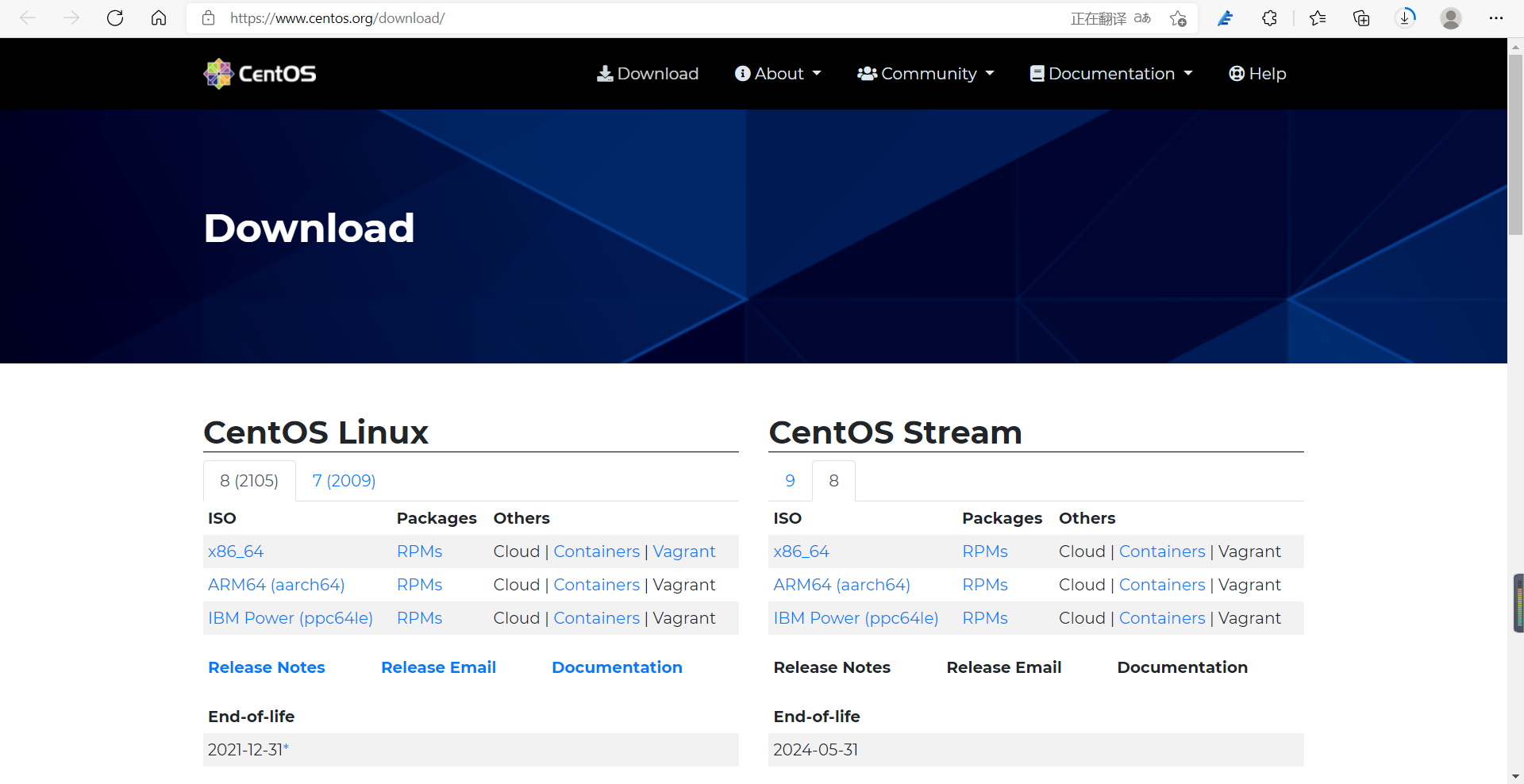Switch to CentOS Stream 9 tab

tap(790, 481)
